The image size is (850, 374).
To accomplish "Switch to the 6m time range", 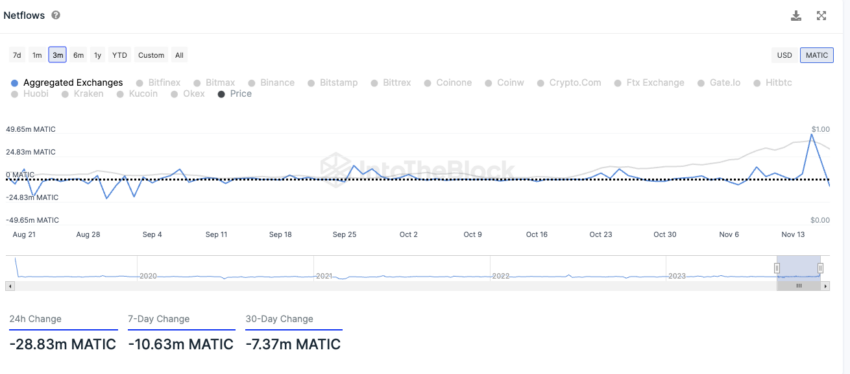I will pos(79,55).
